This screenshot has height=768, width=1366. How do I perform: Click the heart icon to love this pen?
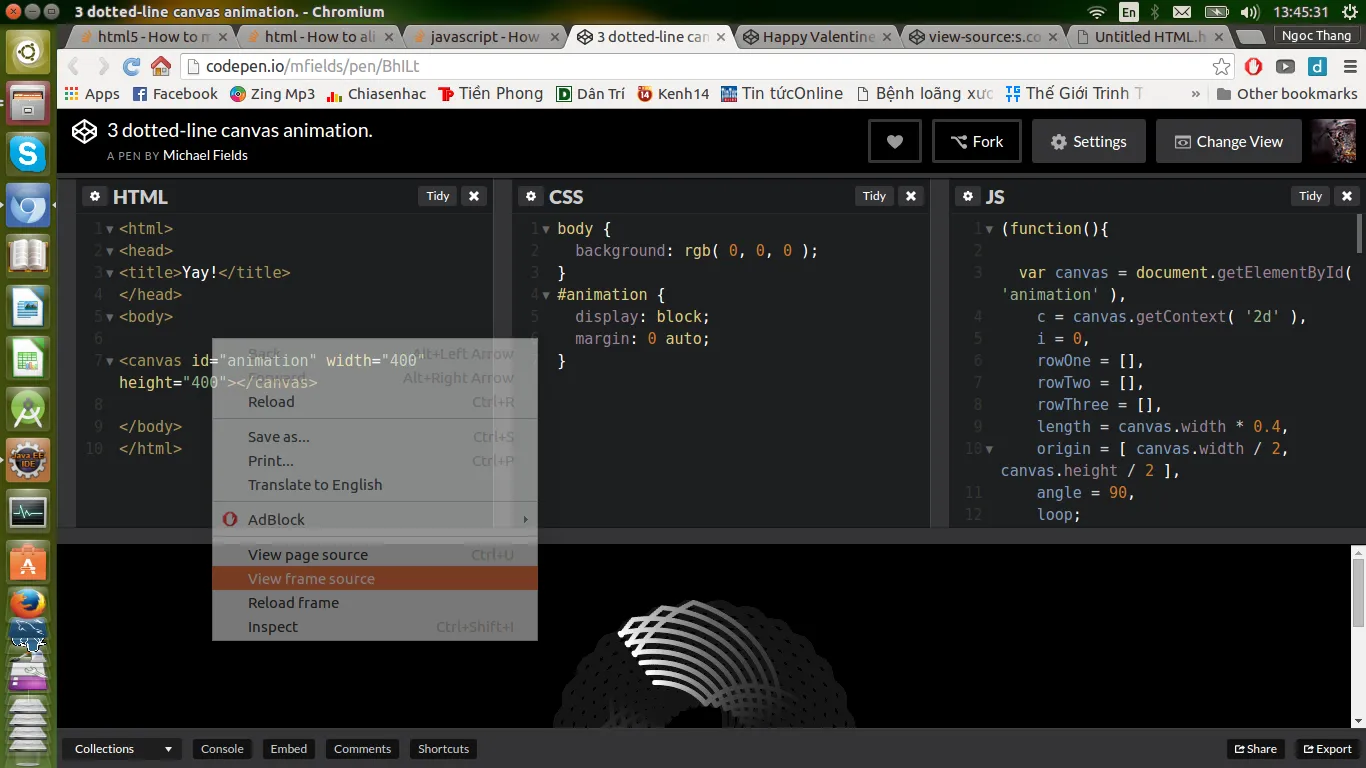coord(895,142)
